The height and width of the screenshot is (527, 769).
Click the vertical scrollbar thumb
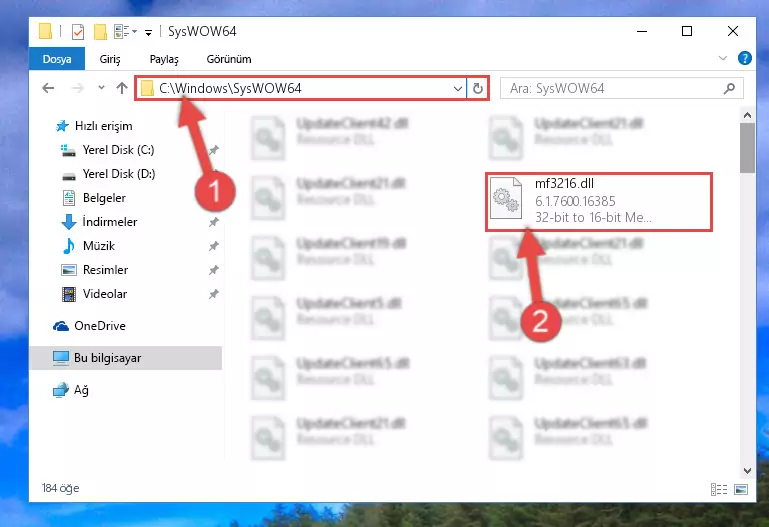(747, 148)
